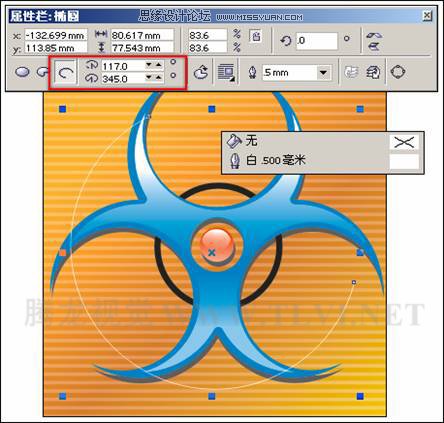Select the Ellipse shape type icon

[22, 72]
